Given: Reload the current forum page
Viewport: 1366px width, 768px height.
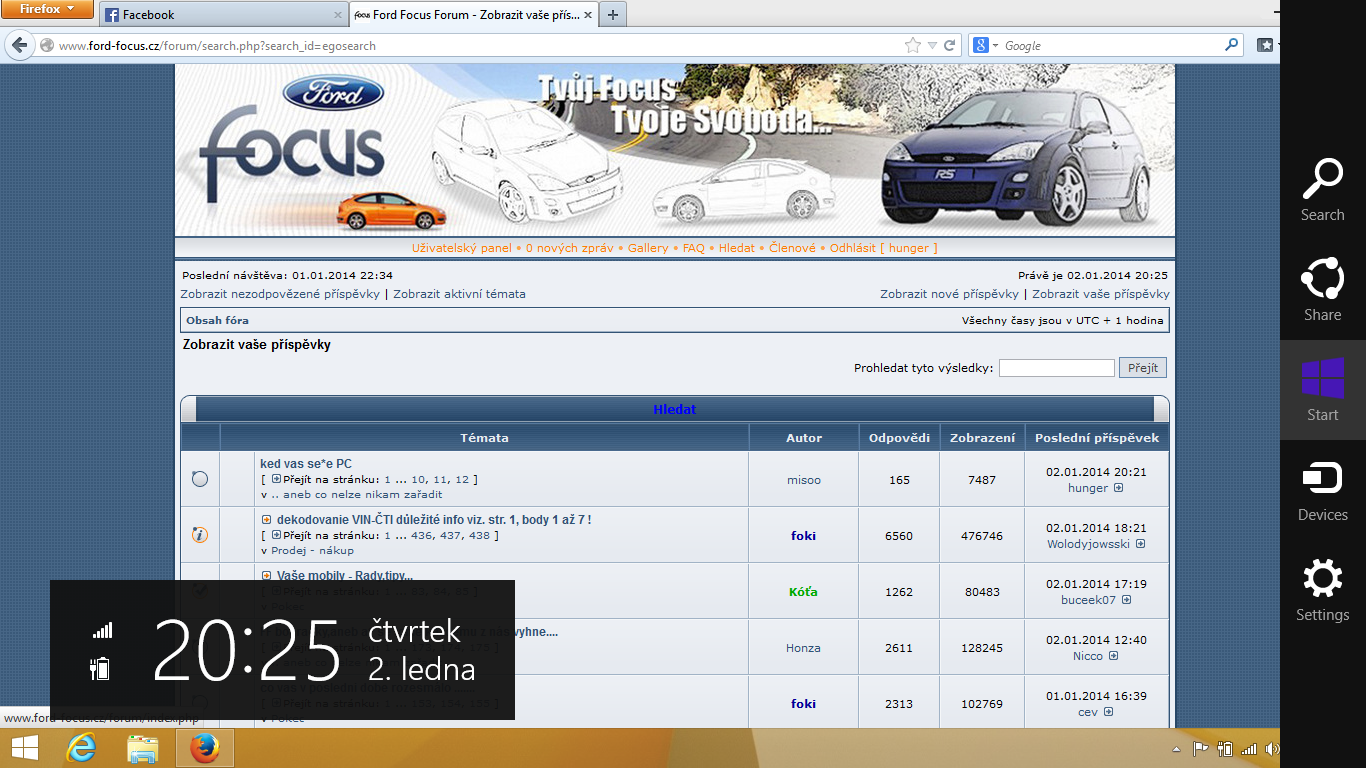Looking at the screenshot, I should click(950, 46).
